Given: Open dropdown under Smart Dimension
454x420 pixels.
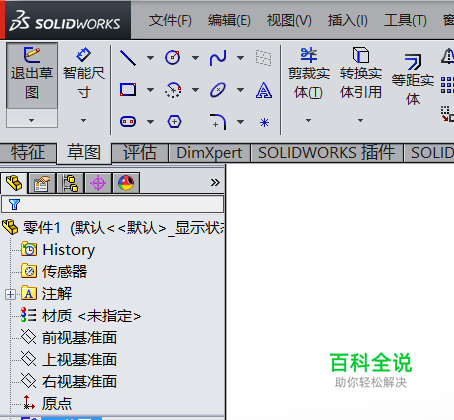Looking at the screenshot, I should (84, 120).
